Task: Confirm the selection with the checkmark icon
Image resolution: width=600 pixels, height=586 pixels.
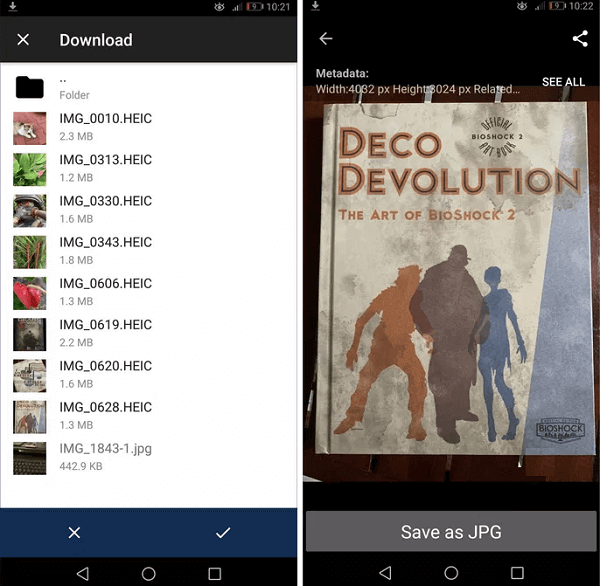Action: point(223,532)
